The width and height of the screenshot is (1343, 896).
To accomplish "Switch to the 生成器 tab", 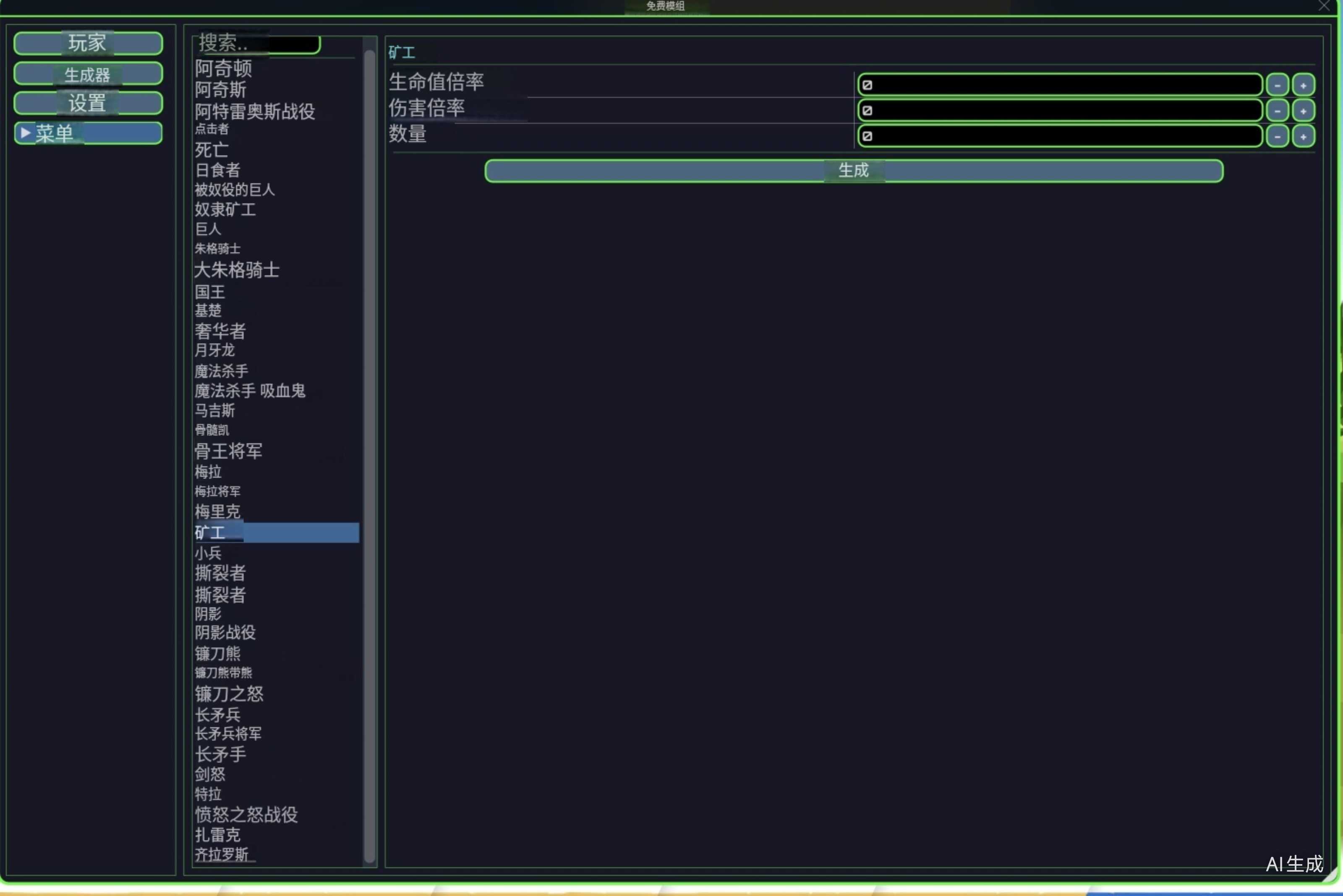I will (x=88, y=74).
